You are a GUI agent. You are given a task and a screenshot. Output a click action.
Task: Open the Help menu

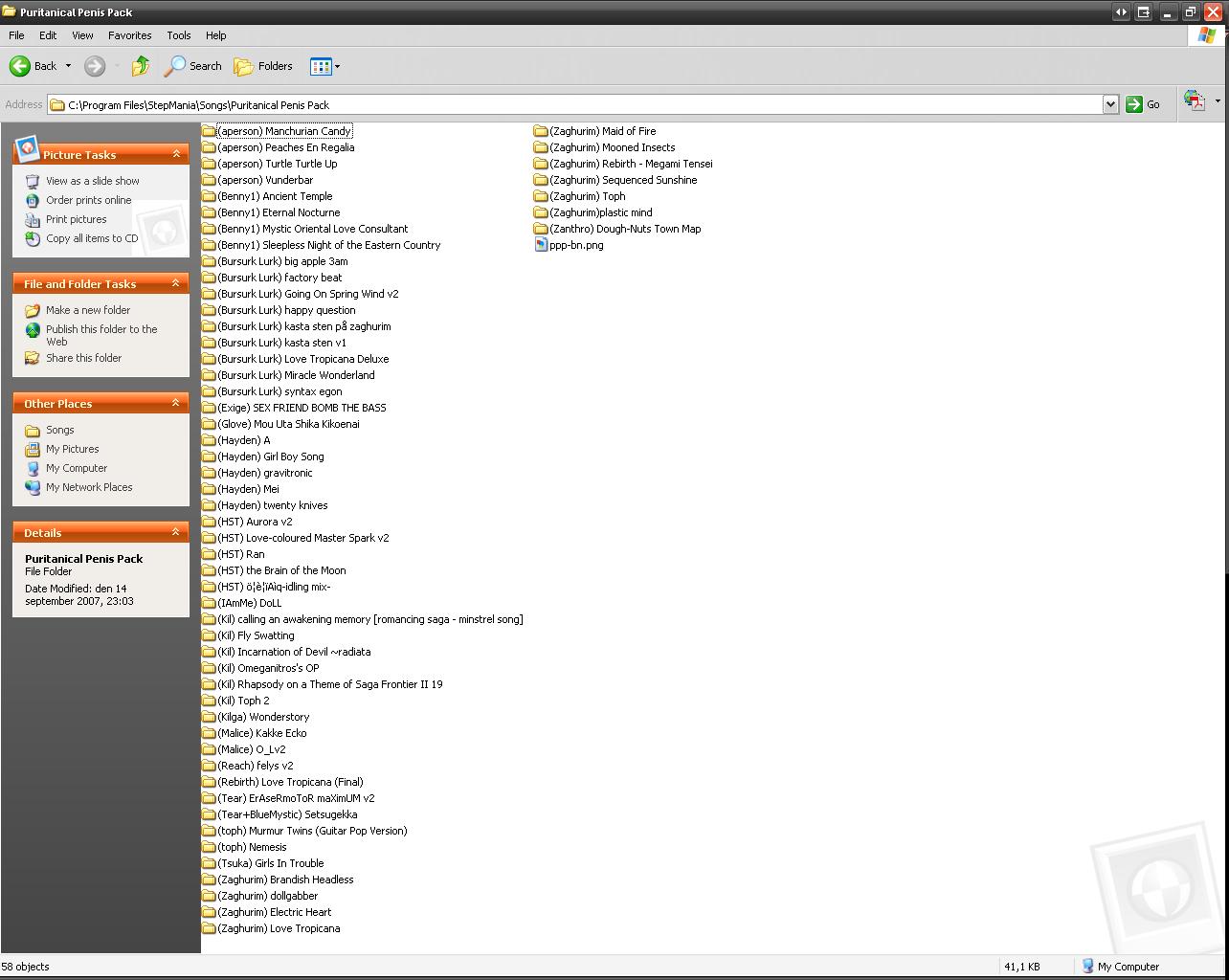pos(215,35)
